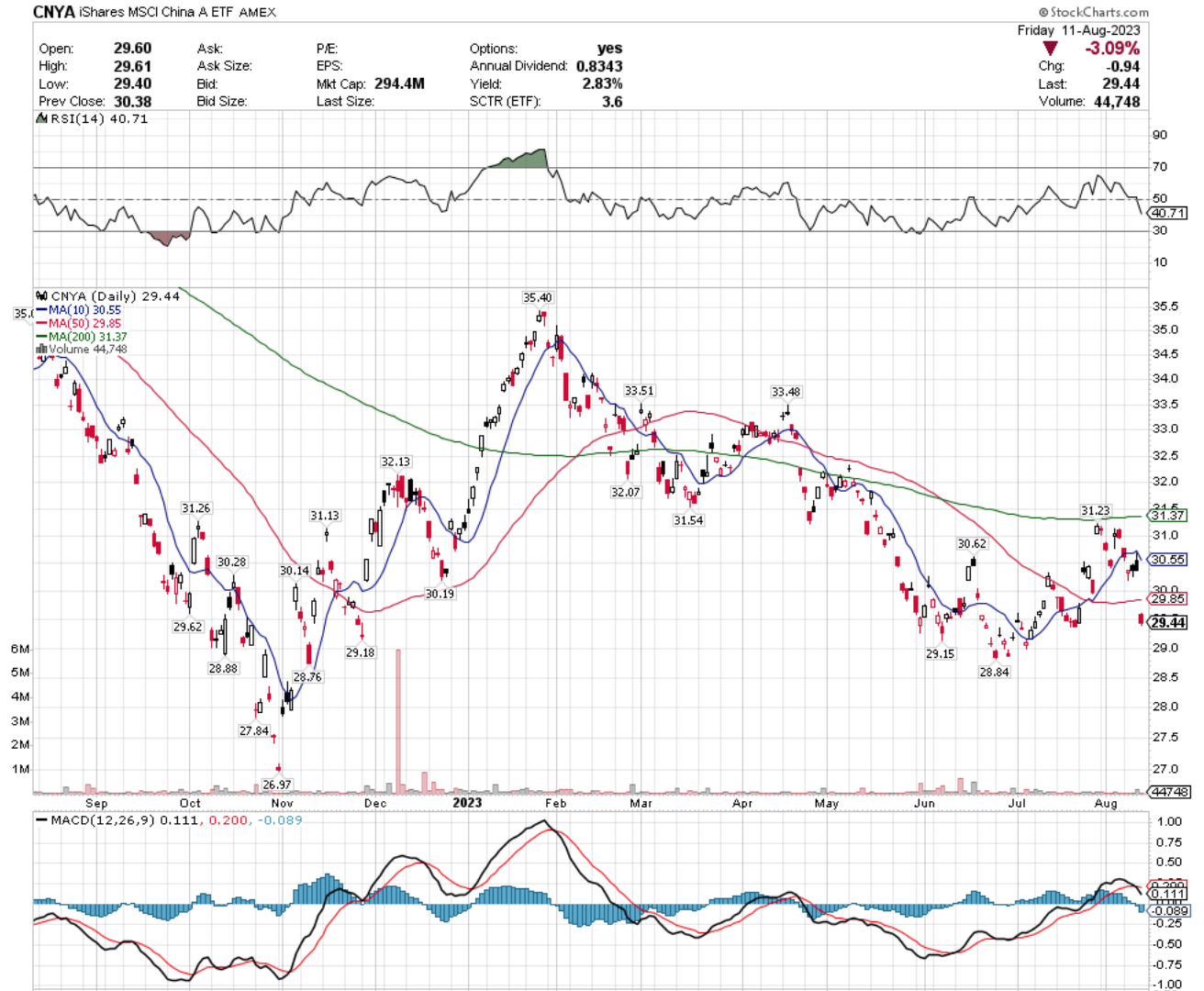Click the header Volume 44,748 value
Screen dimensions: 1204x991
coord(1117,102)
